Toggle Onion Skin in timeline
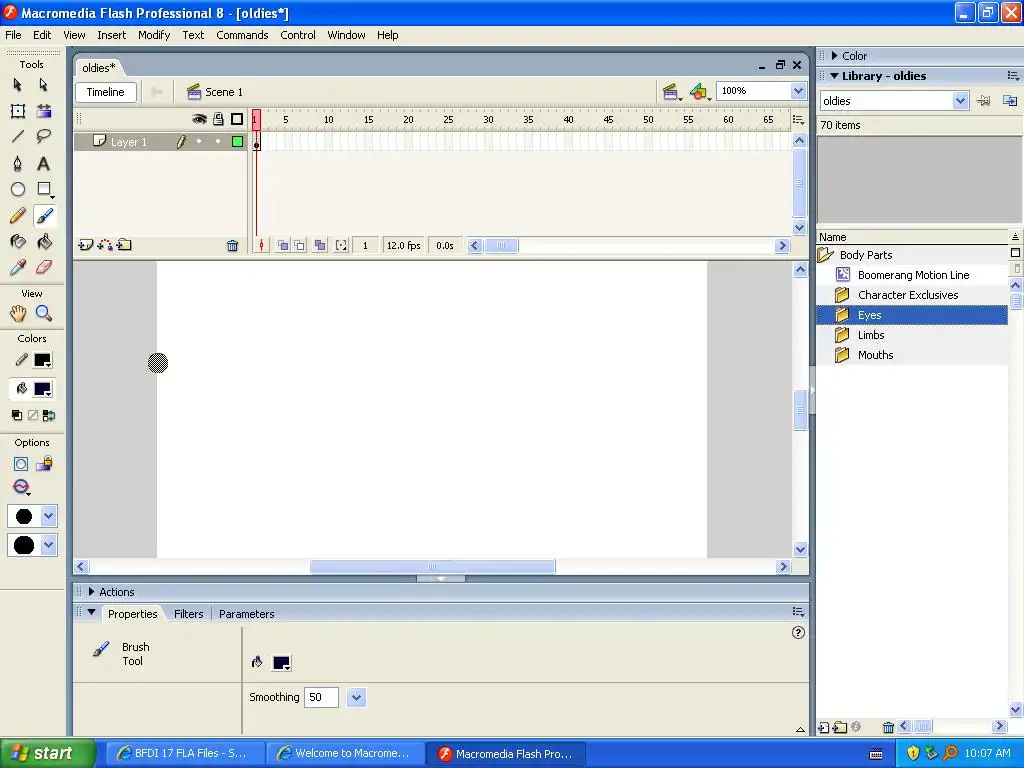The image size is (1024, 768). click(x=283, y=246)
